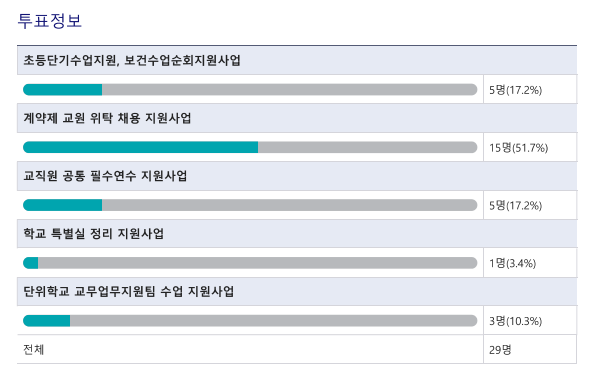The height and width of the screenshot is (379, 591).
Task: Click the progress bar under 교직원 공통 필수연수
Action: click(x=250, y=205)
